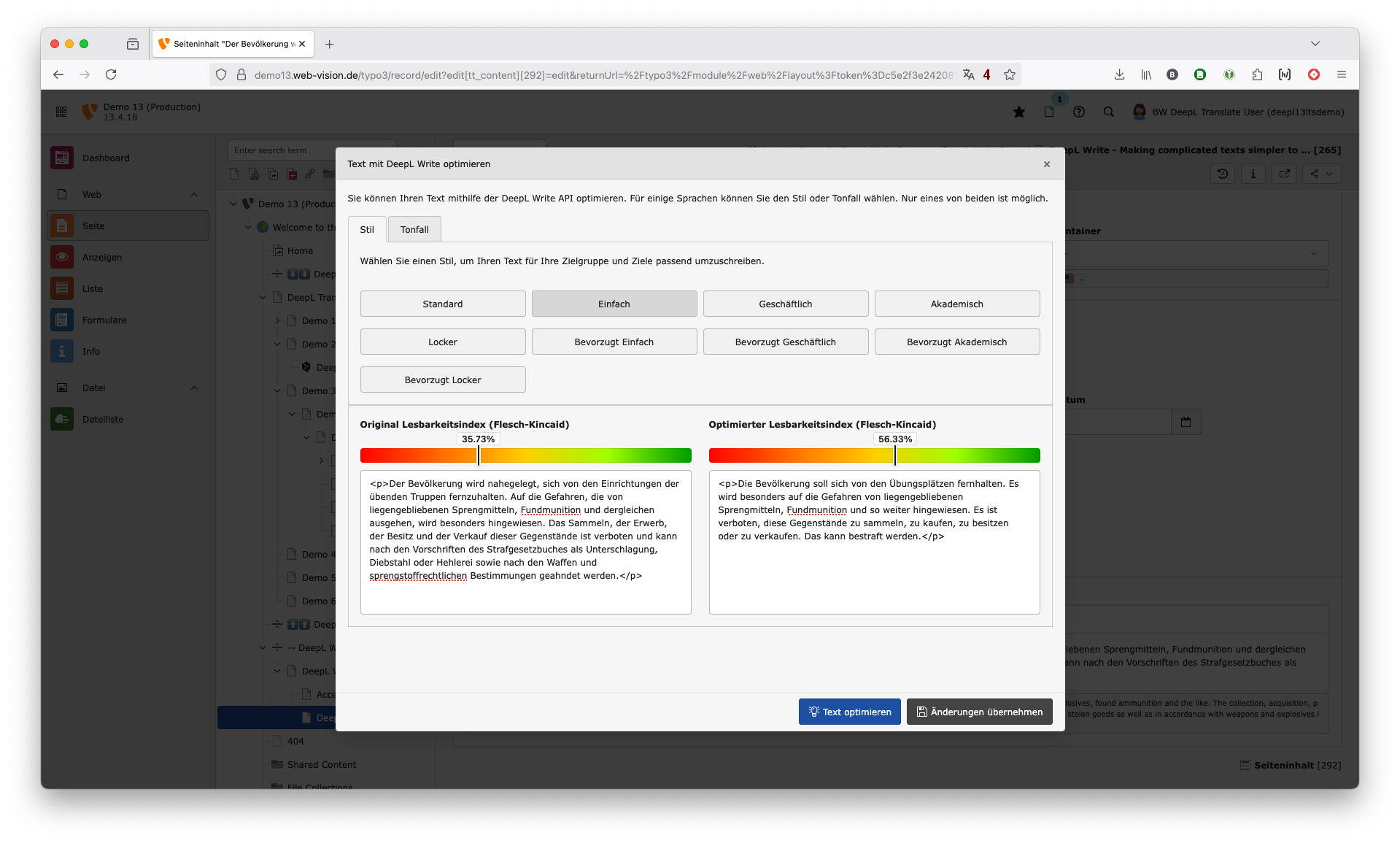
Task: Open the Dashboard module
Action: pyautogui.click(x=128, y=158)
